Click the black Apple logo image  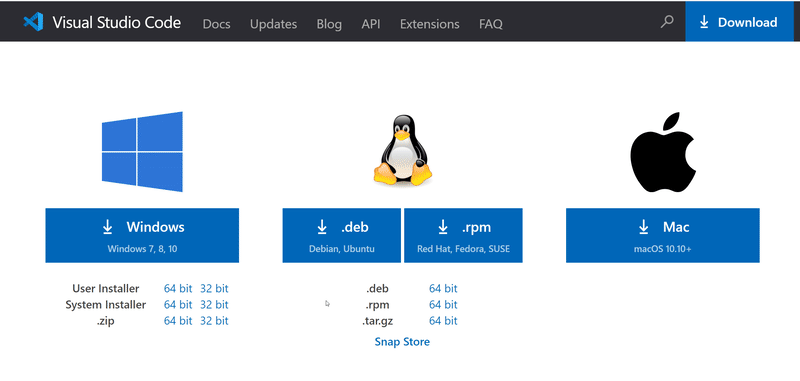(663, 152)
